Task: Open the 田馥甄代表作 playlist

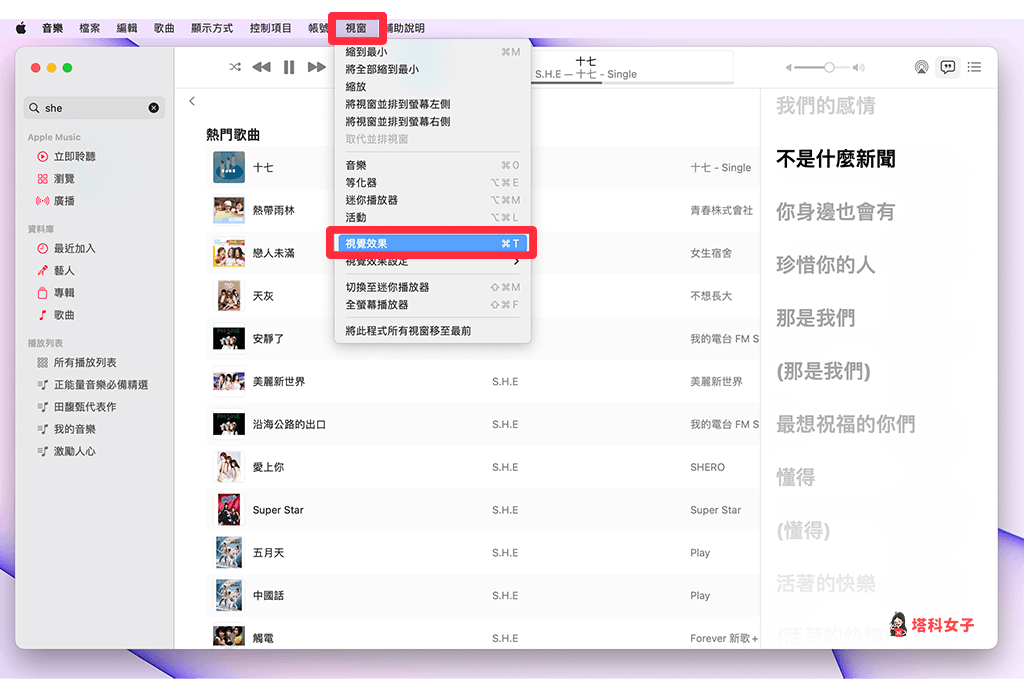Action: click(x=85, y=407)
